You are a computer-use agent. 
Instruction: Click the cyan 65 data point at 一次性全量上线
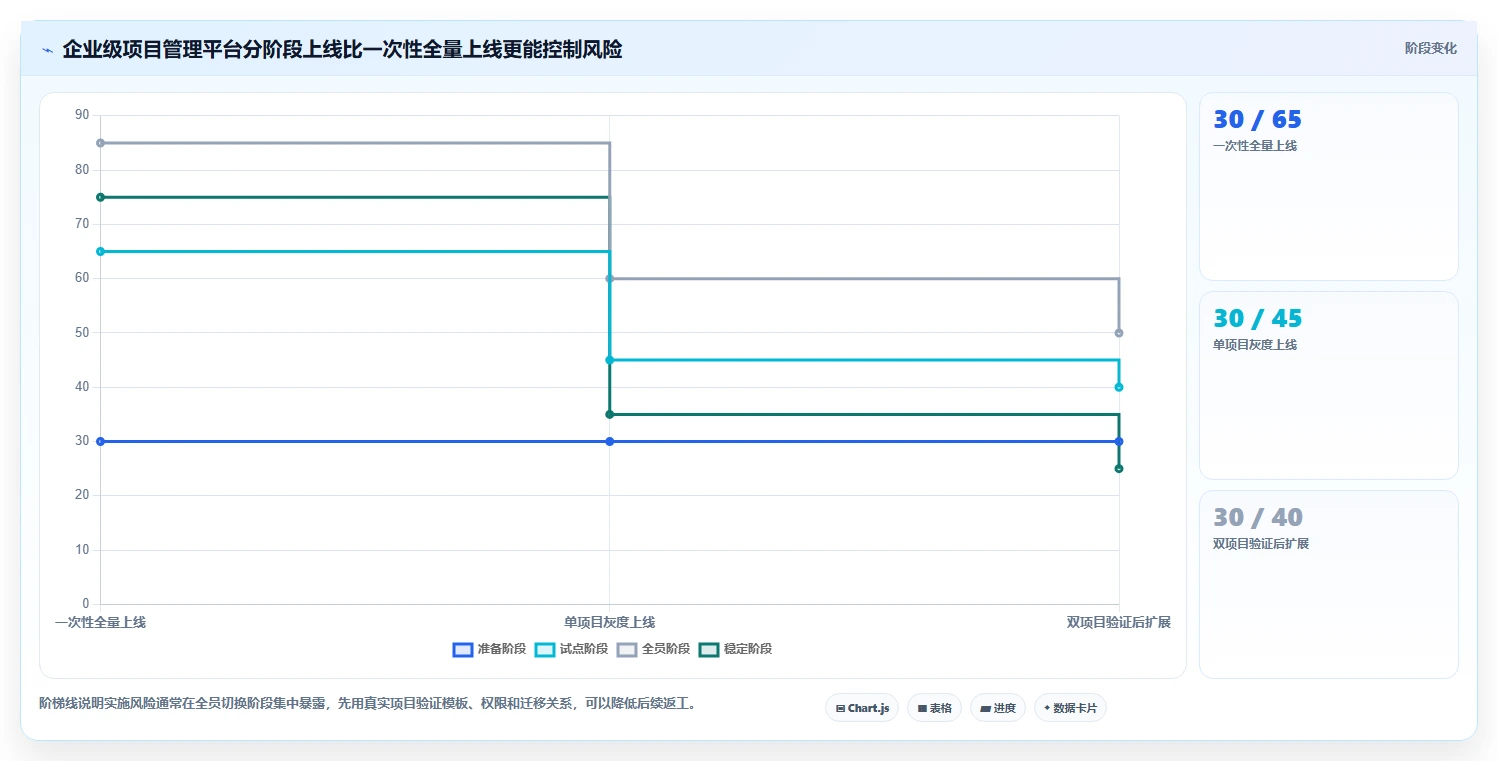[100, 251]
